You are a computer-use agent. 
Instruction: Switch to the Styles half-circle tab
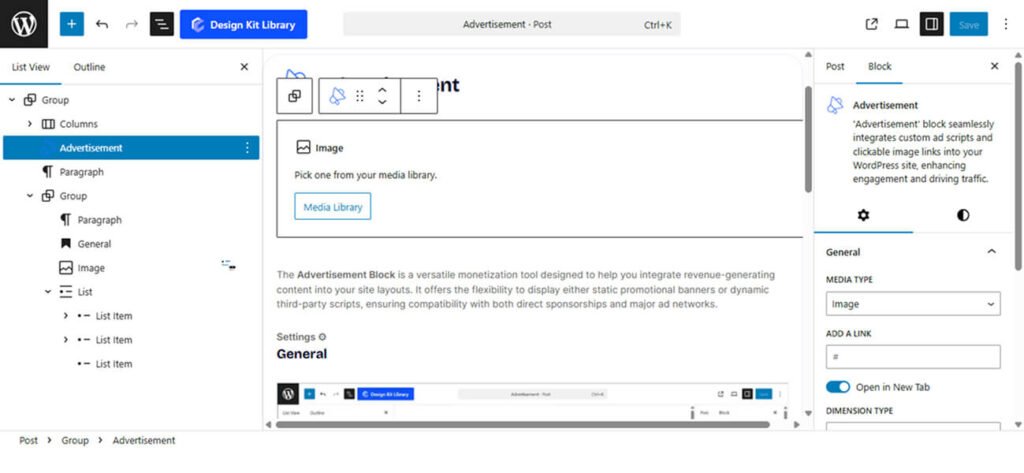963,215
